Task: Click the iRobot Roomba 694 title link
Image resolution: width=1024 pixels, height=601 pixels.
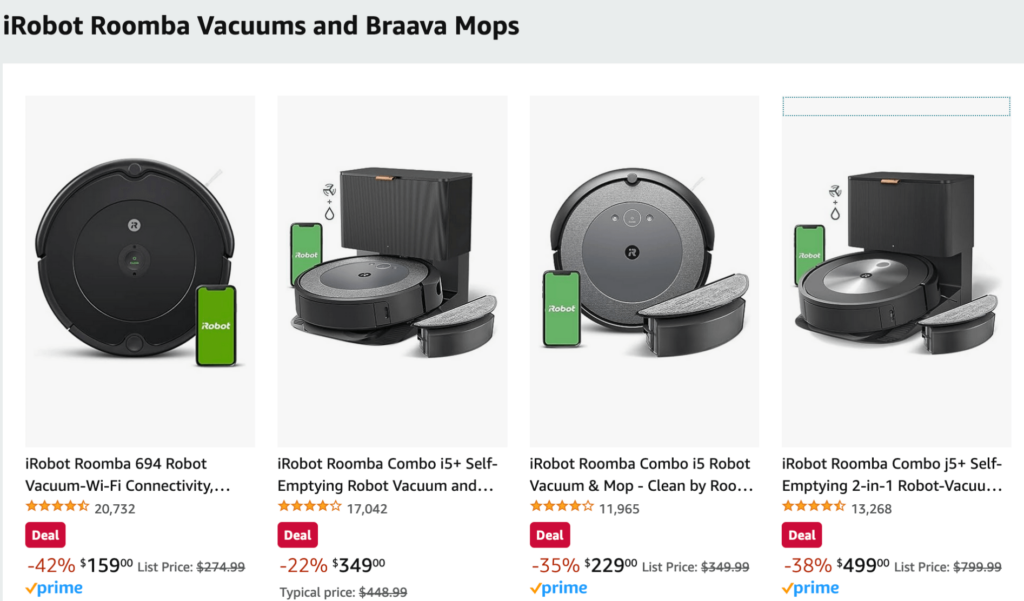Action: click(x=128, y=474)
